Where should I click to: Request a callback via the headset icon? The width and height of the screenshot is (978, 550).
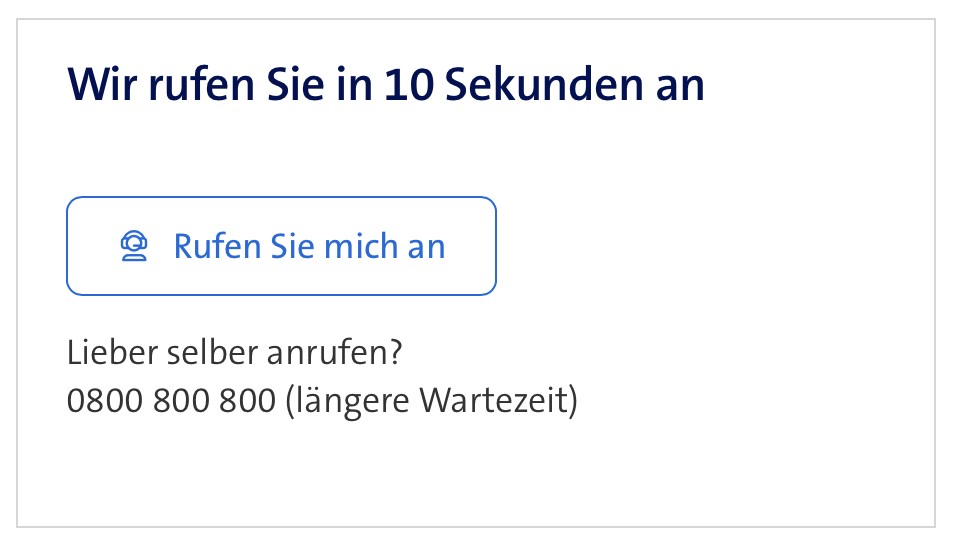pyautogui.click(x=134, y=246)
